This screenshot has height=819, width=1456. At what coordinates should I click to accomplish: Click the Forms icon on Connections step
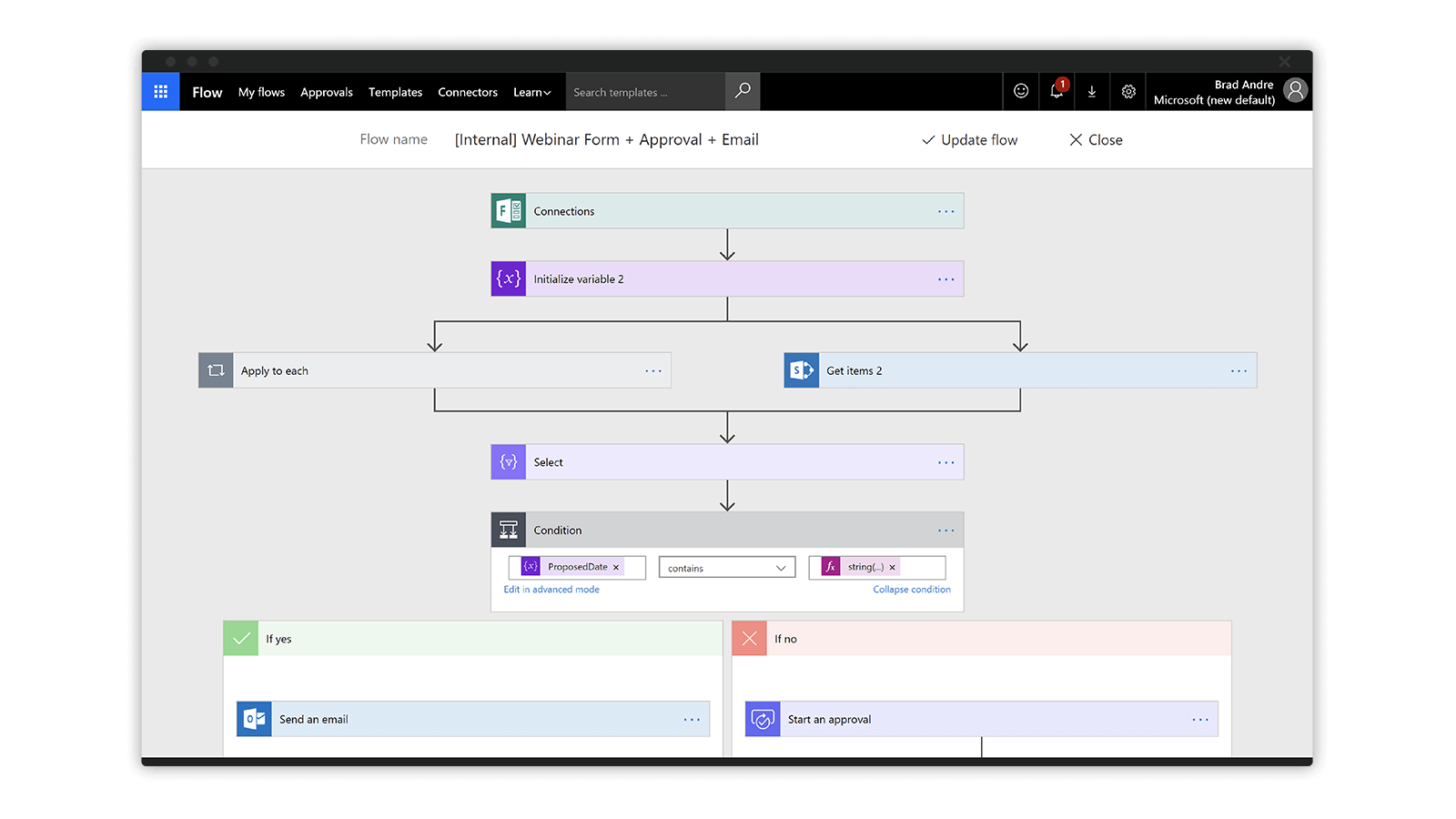click(509, 211)
